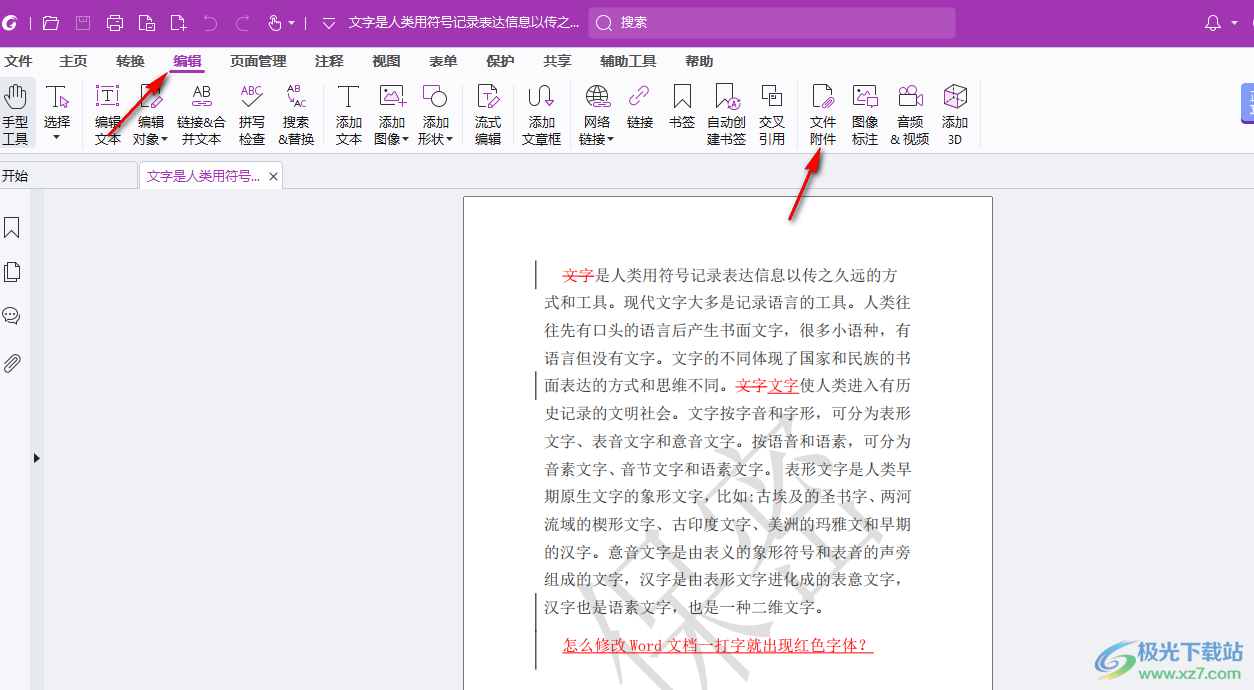Select the 编辑 ribbon tab
Image resolution: width=1254 pixels, height=690 pixels.
pos(187,62)
